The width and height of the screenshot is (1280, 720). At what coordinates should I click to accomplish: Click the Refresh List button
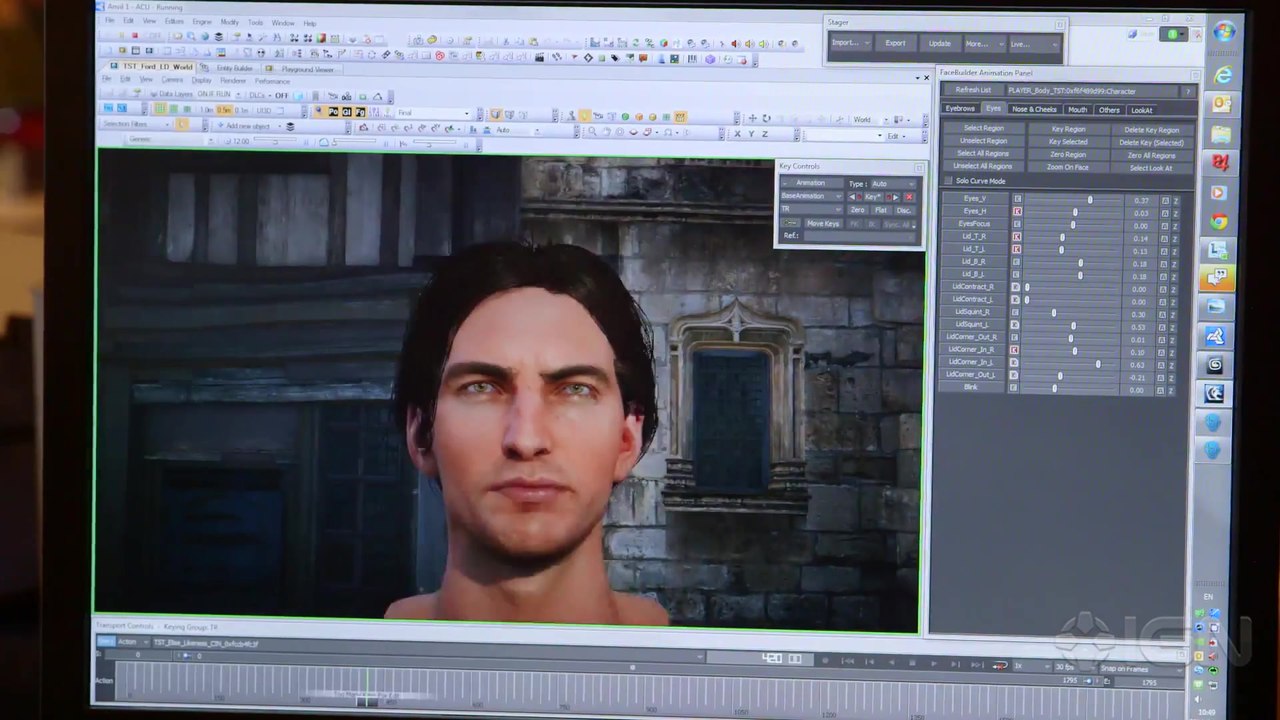pos(973,91)
